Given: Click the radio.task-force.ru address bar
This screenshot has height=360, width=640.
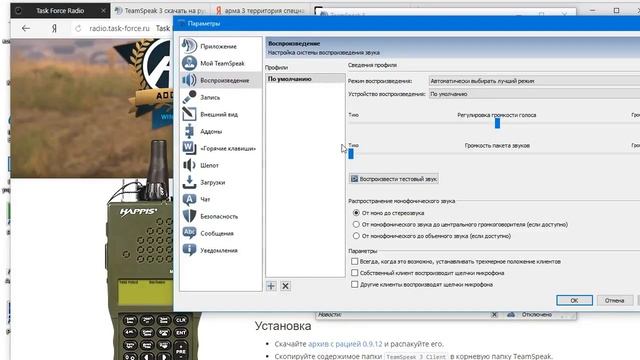Looking at the screenshot, I should point(119,28).
